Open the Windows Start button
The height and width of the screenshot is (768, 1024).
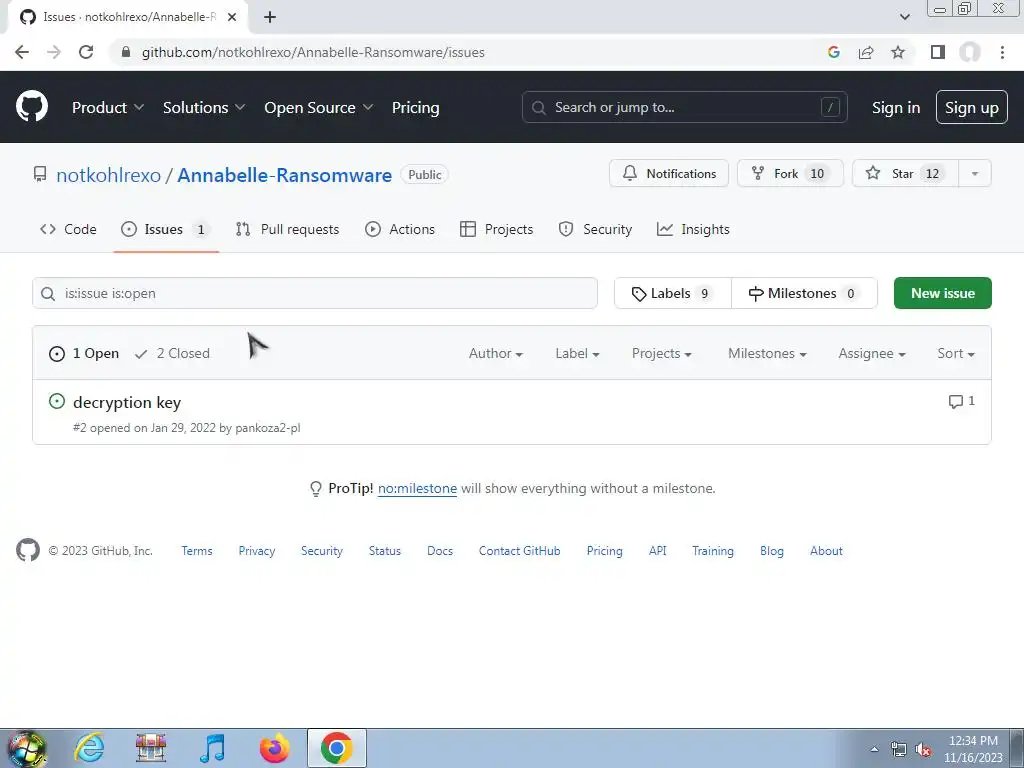(x=26, y=748)
